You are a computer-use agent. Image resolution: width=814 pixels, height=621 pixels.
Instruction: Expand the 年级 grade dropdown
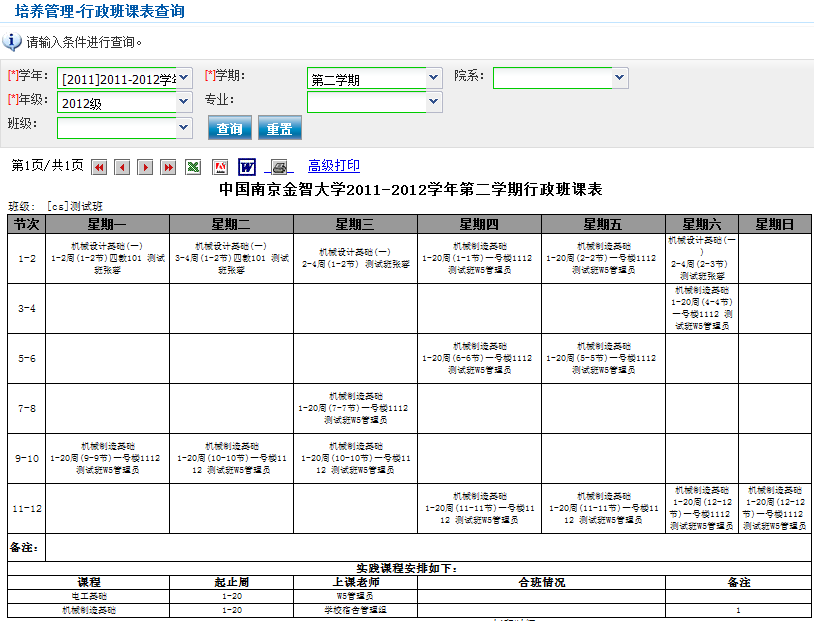tap(184, 102)
